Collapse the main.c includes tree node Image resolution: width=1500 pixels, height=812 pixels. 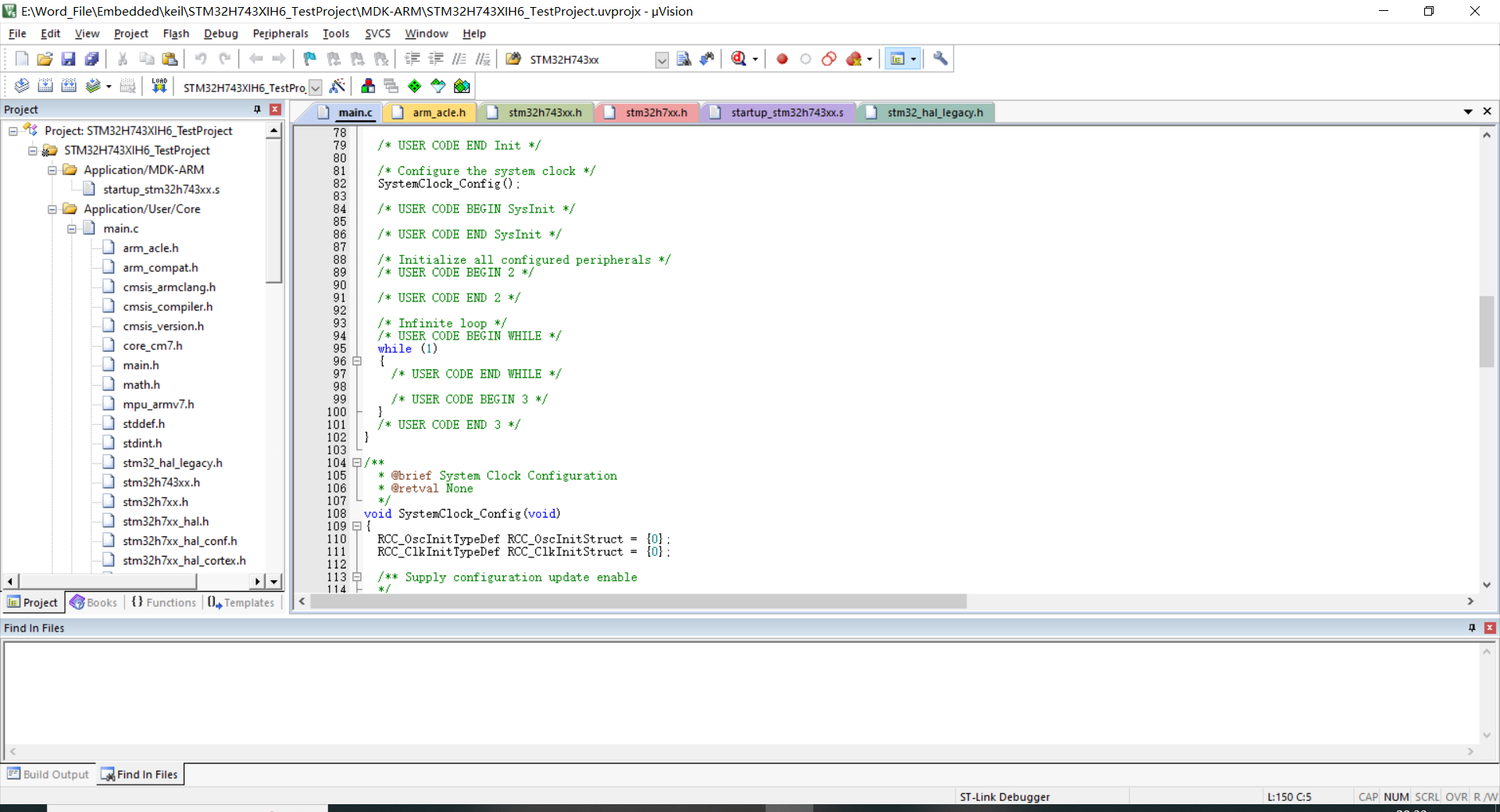[72, 229]
